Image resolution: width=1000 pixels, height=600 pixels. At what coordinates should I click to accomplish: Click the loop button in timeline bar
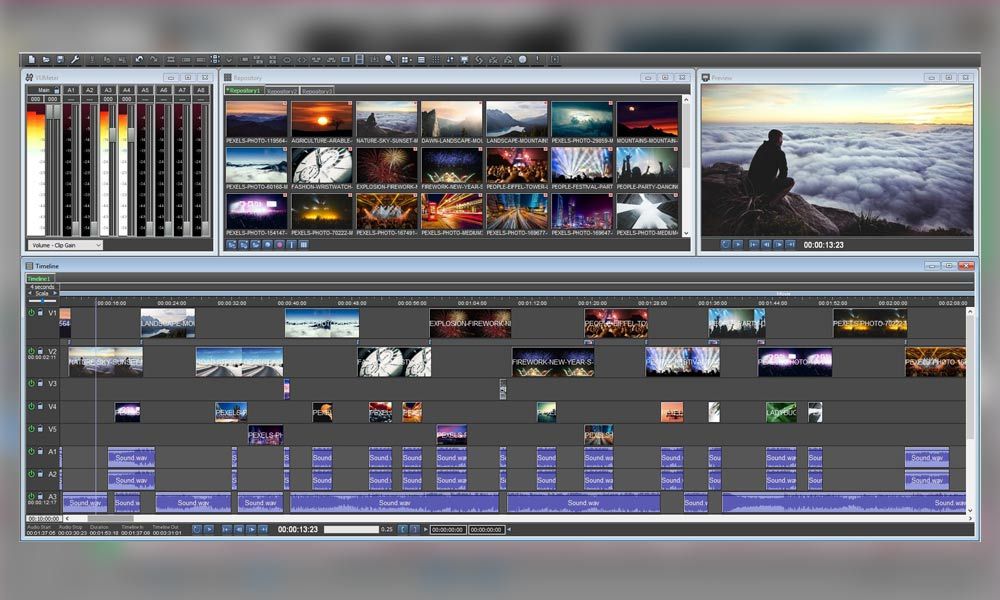[196, 529]
